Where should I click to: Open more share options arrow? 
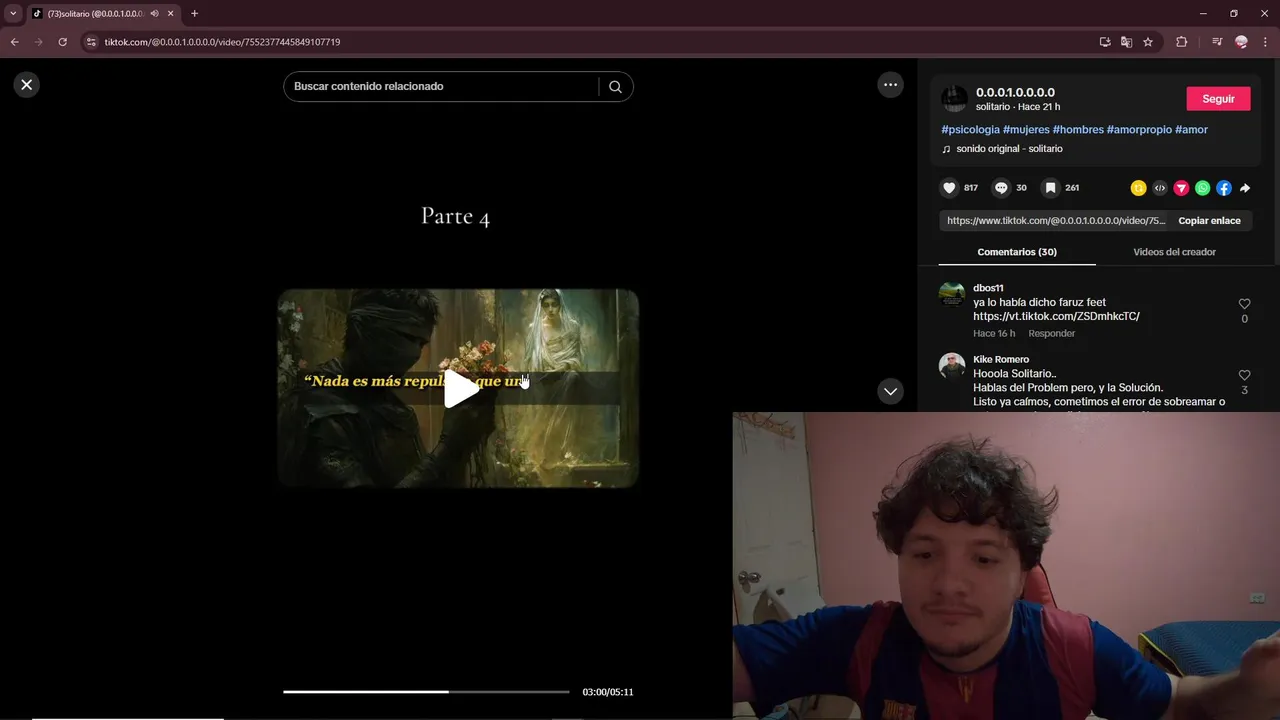pyautogui.click(x=1245, y=188)
